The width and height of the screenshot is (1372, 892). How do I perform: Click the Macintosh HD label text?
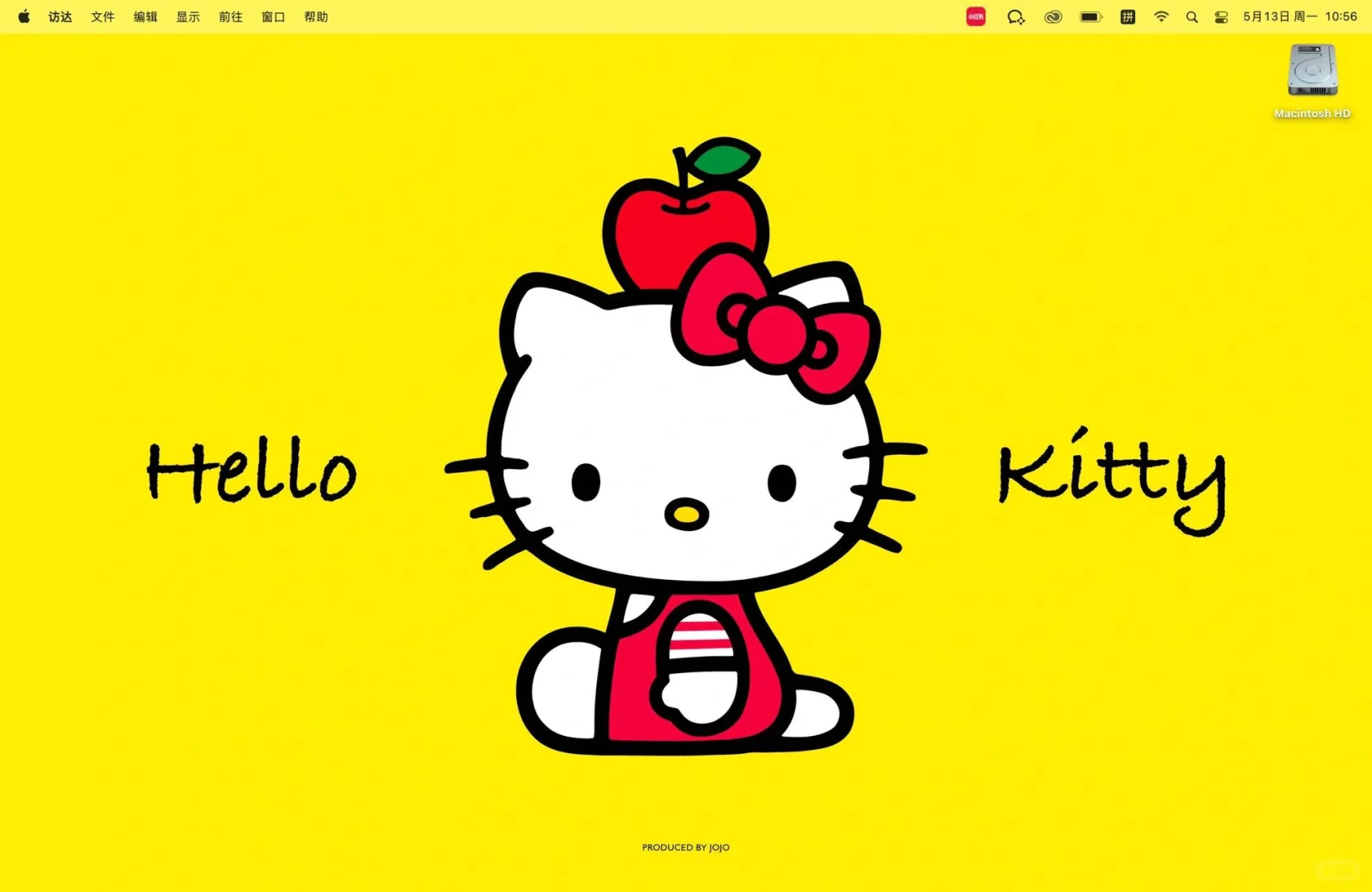[1313, 113]
